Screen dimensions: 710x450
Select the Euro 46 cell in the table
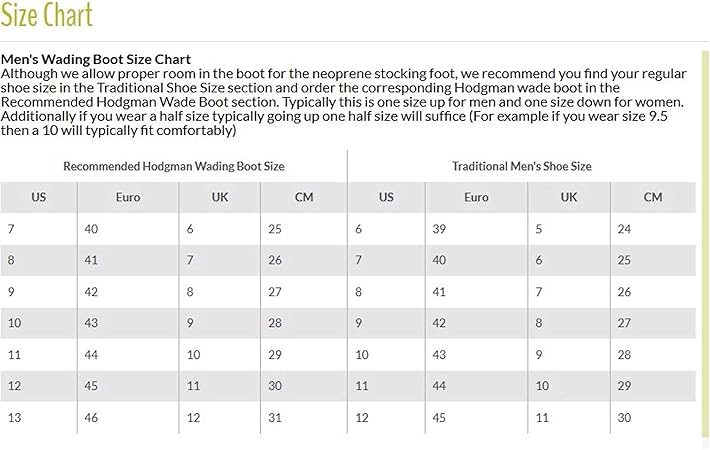click(92, 416)
